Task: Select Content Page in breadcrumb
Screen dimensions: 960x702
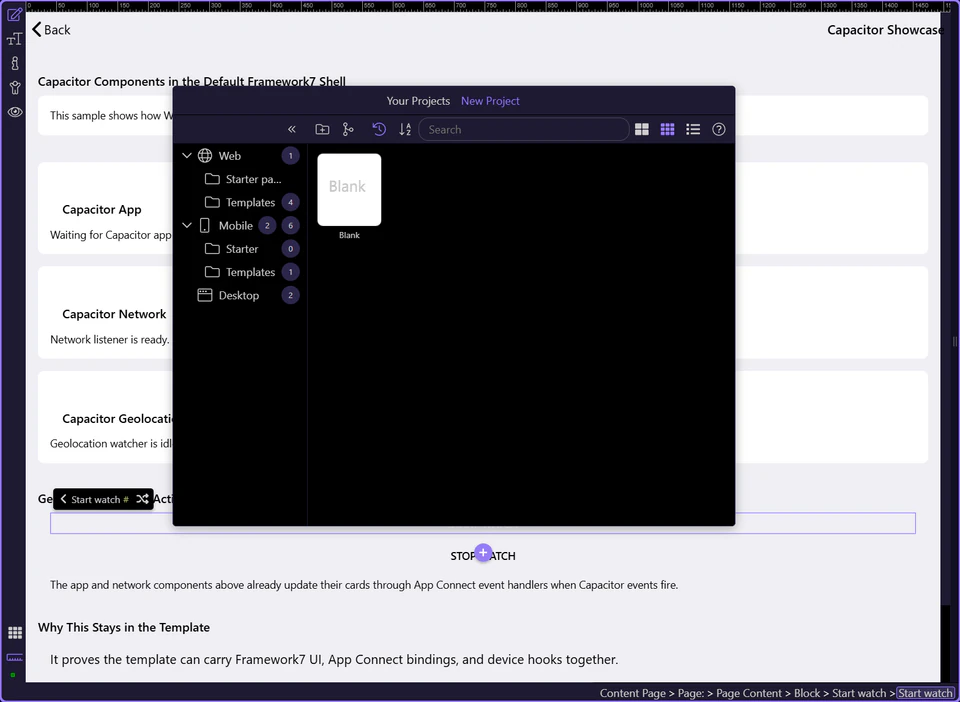Action: click(632, 693)
